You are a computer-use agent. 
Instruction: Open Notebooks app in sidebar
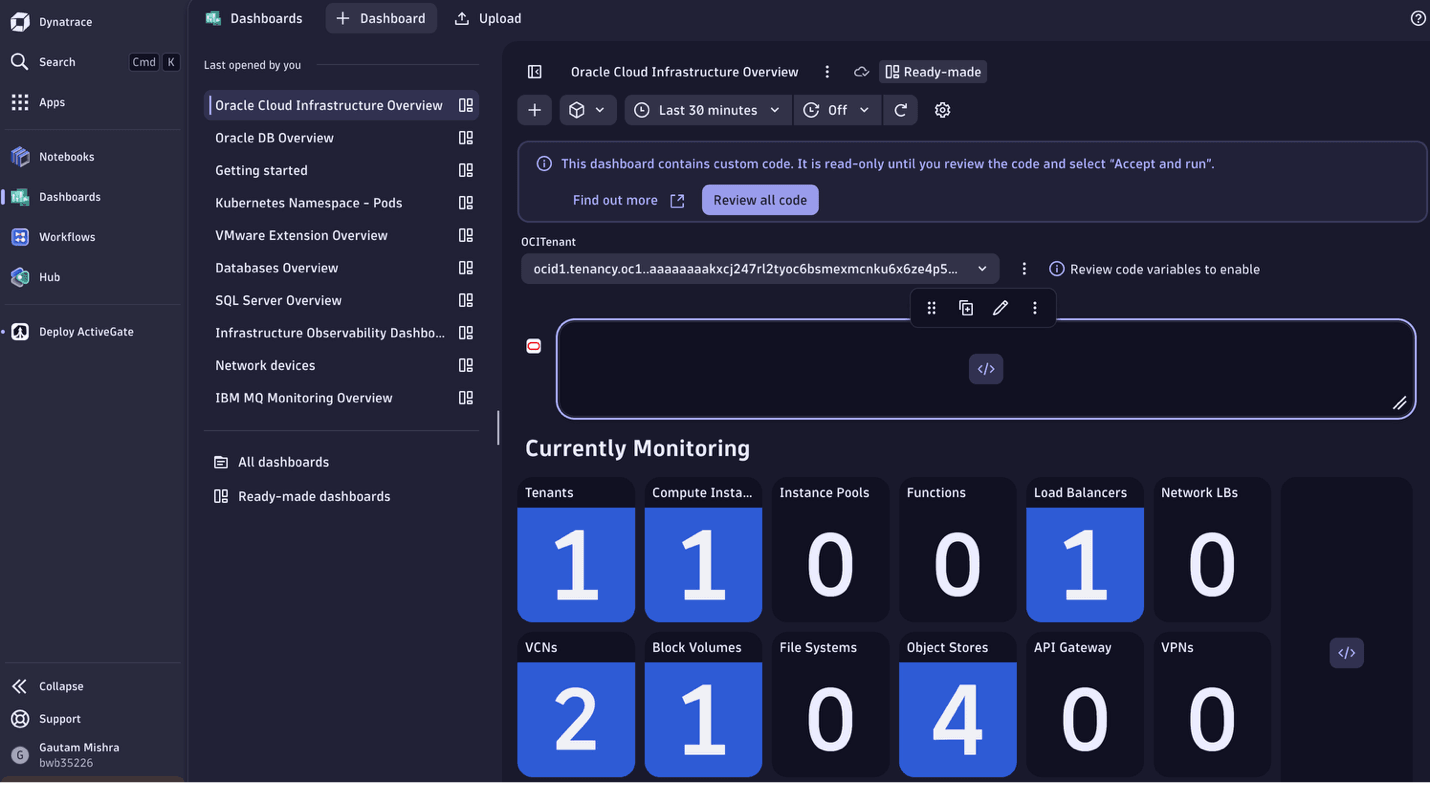tap(93, 157)
